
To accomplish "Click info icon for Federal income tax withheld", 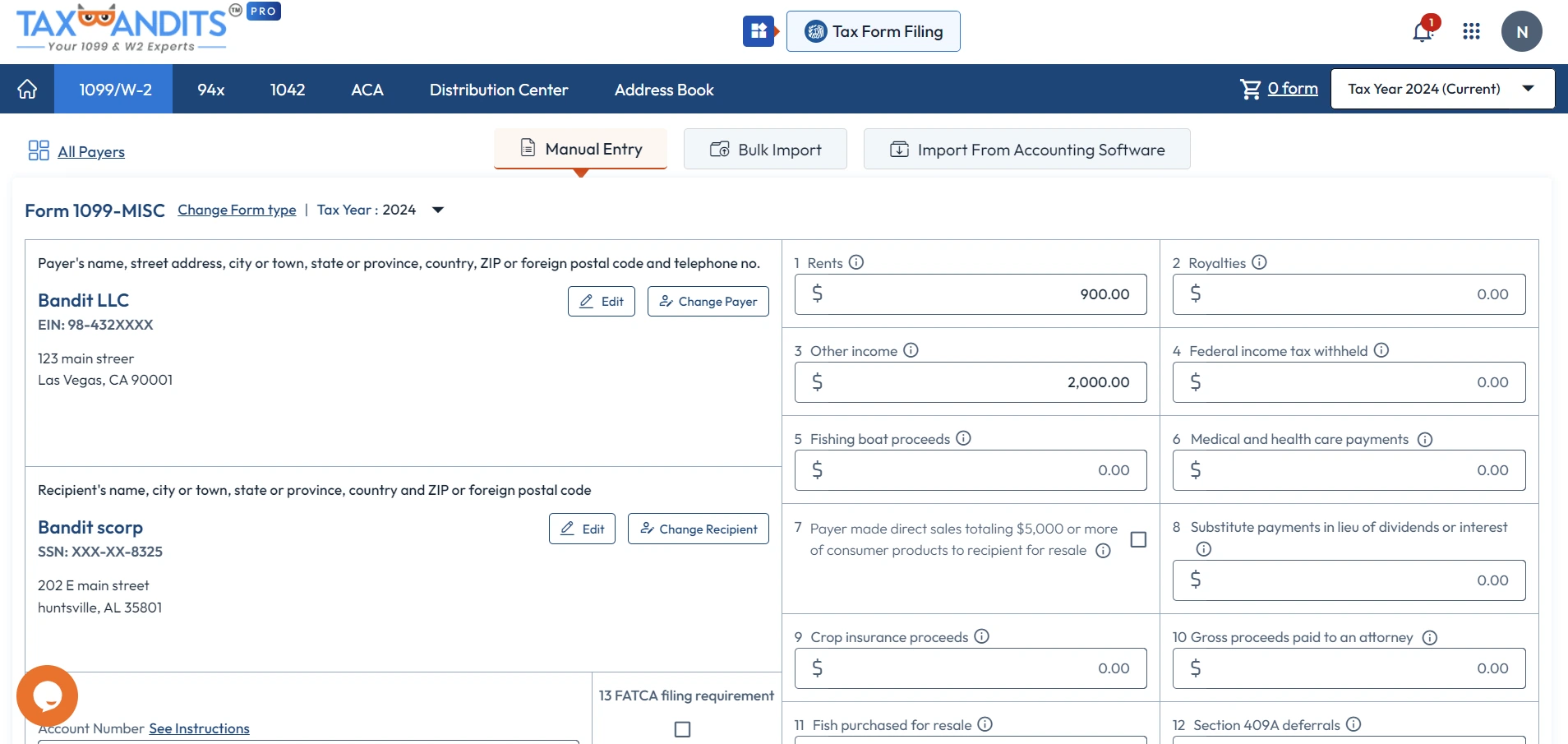I will [1381, 350].
